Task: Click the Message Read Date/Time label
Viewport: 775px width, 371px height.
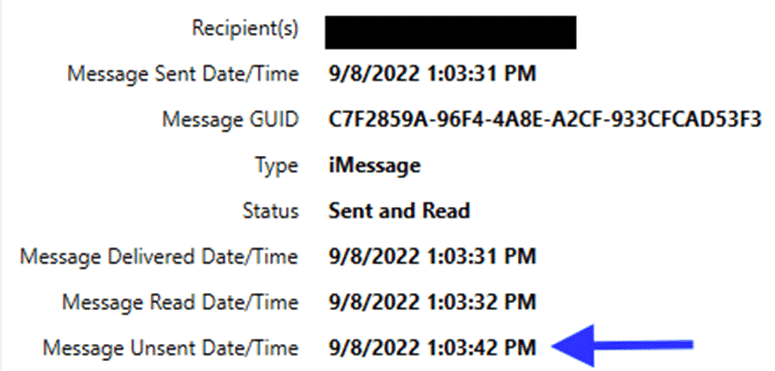Action: click(180, 302)
